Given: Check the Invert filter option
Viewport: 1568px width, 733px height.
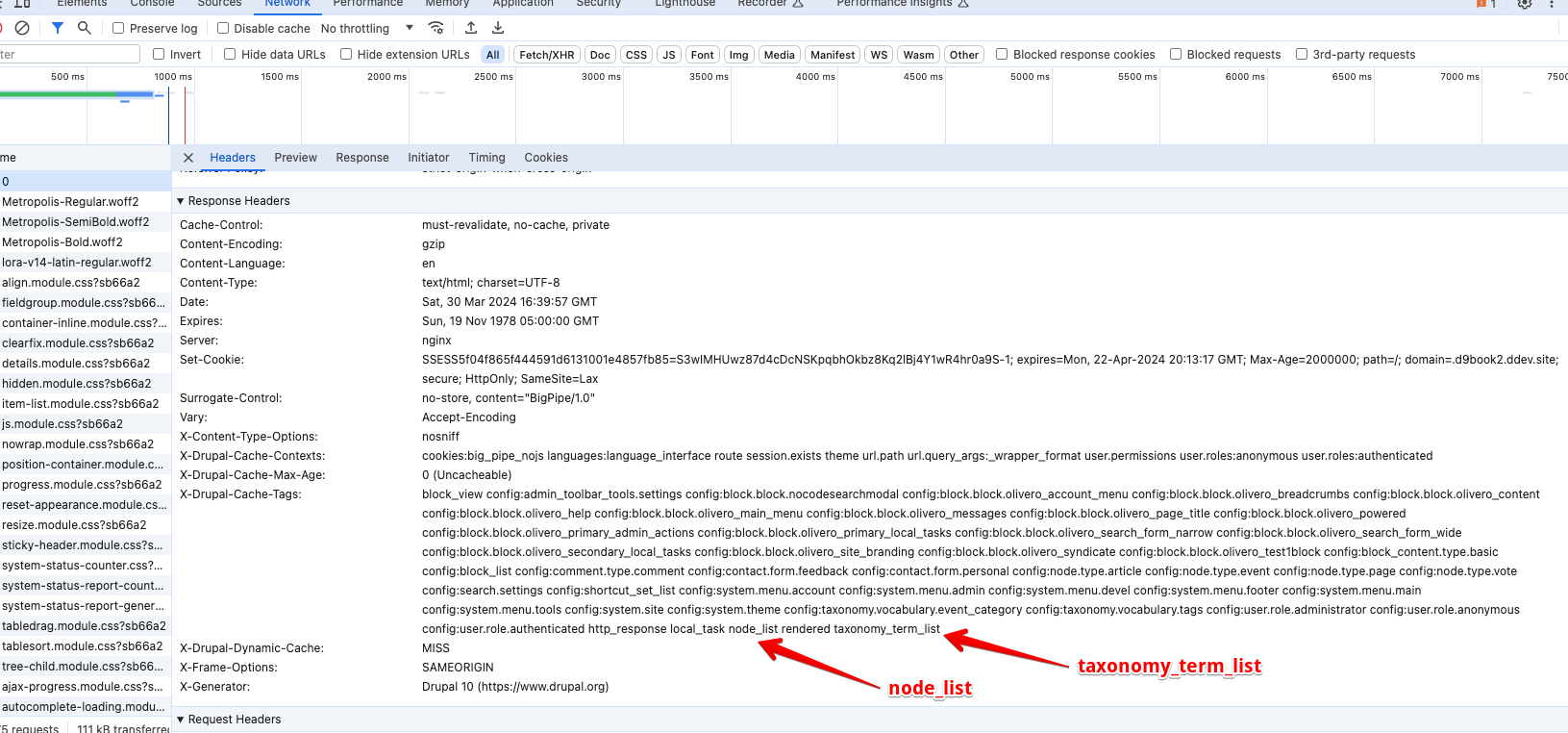Looking at the screenshot, I should pyautogui.click(x=159, y=54).
